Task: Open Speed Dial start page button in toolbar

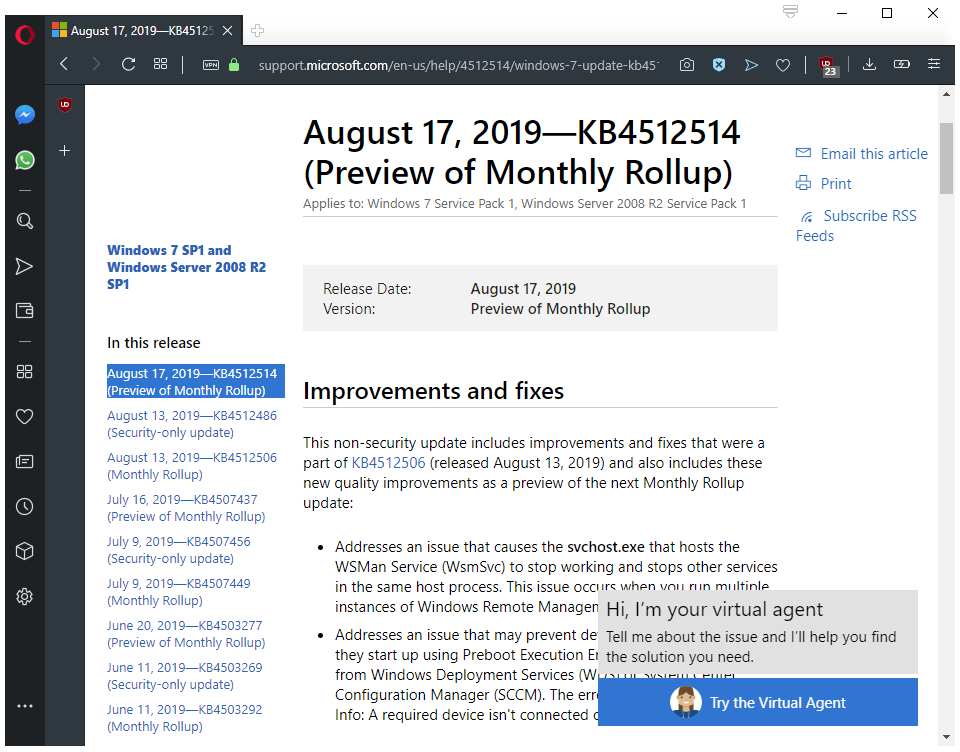Action: coord(160,64)
